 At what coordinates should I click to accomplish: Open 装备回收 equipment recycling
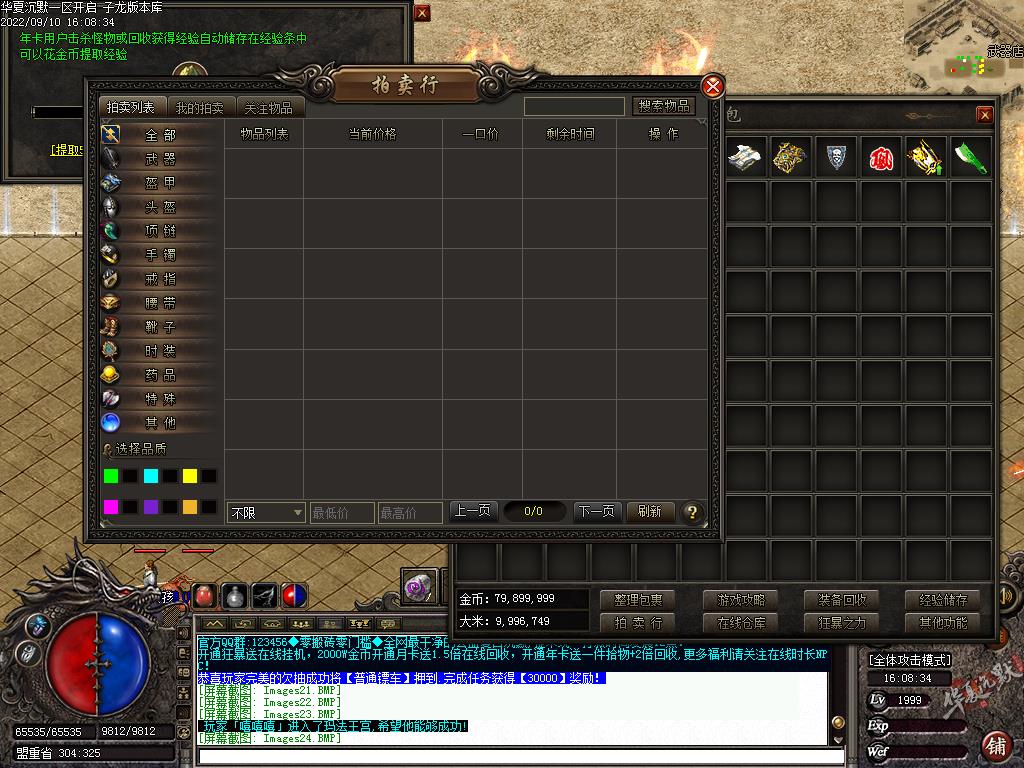(x=842, y=600)
